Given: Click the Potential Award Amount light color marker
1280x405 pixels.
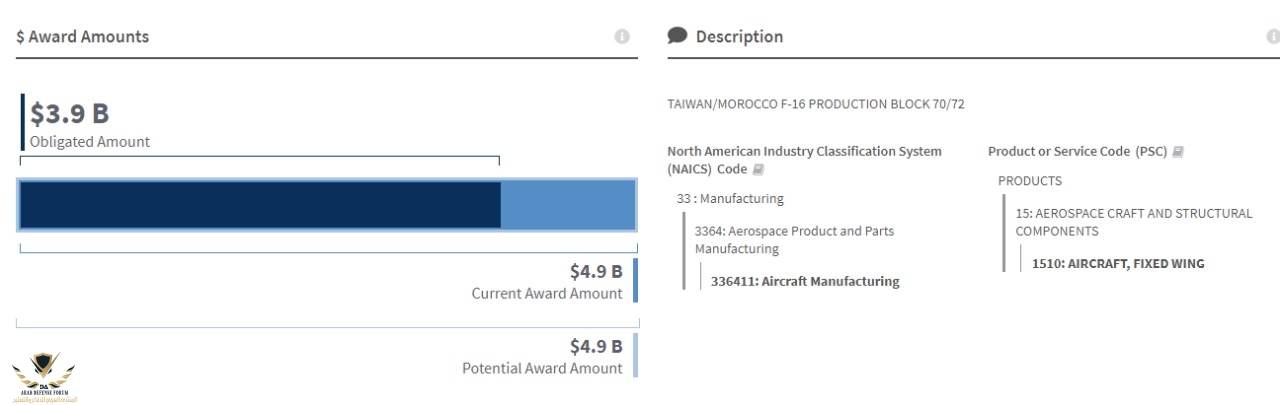Looking at the screenshot, I should click(636, 355).
